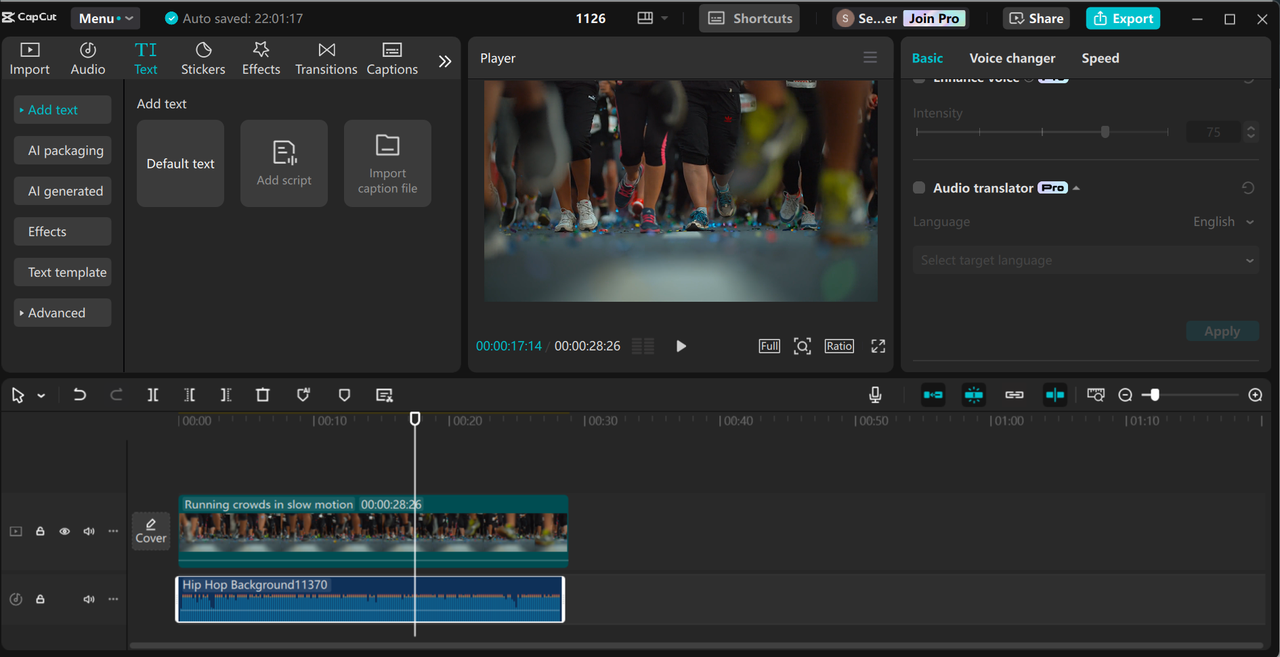Select the AI generated category
The image size is (1280, 657).
point(62,191)
